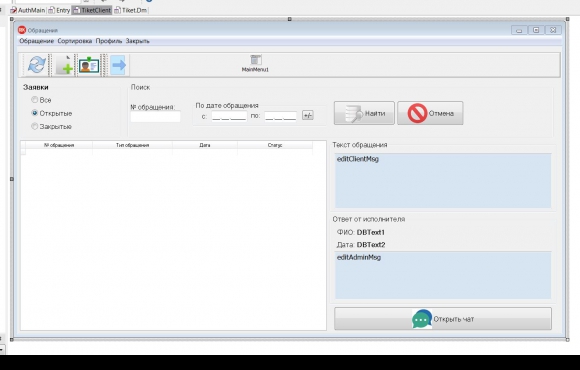Open the Обращение menu

[x=37, y=41]
